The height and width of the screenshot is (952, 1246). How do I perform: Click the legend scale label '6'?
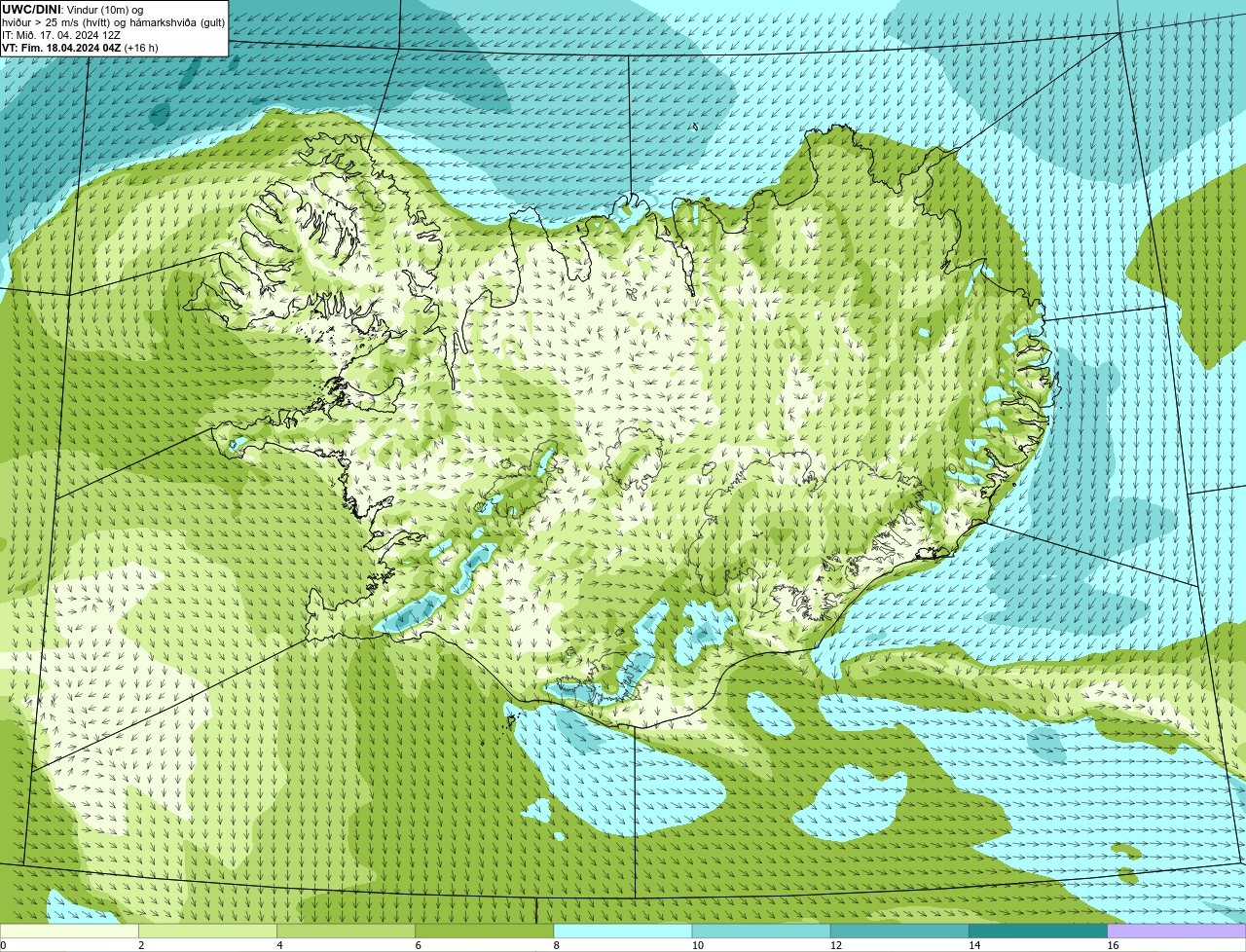click(418, 945)
